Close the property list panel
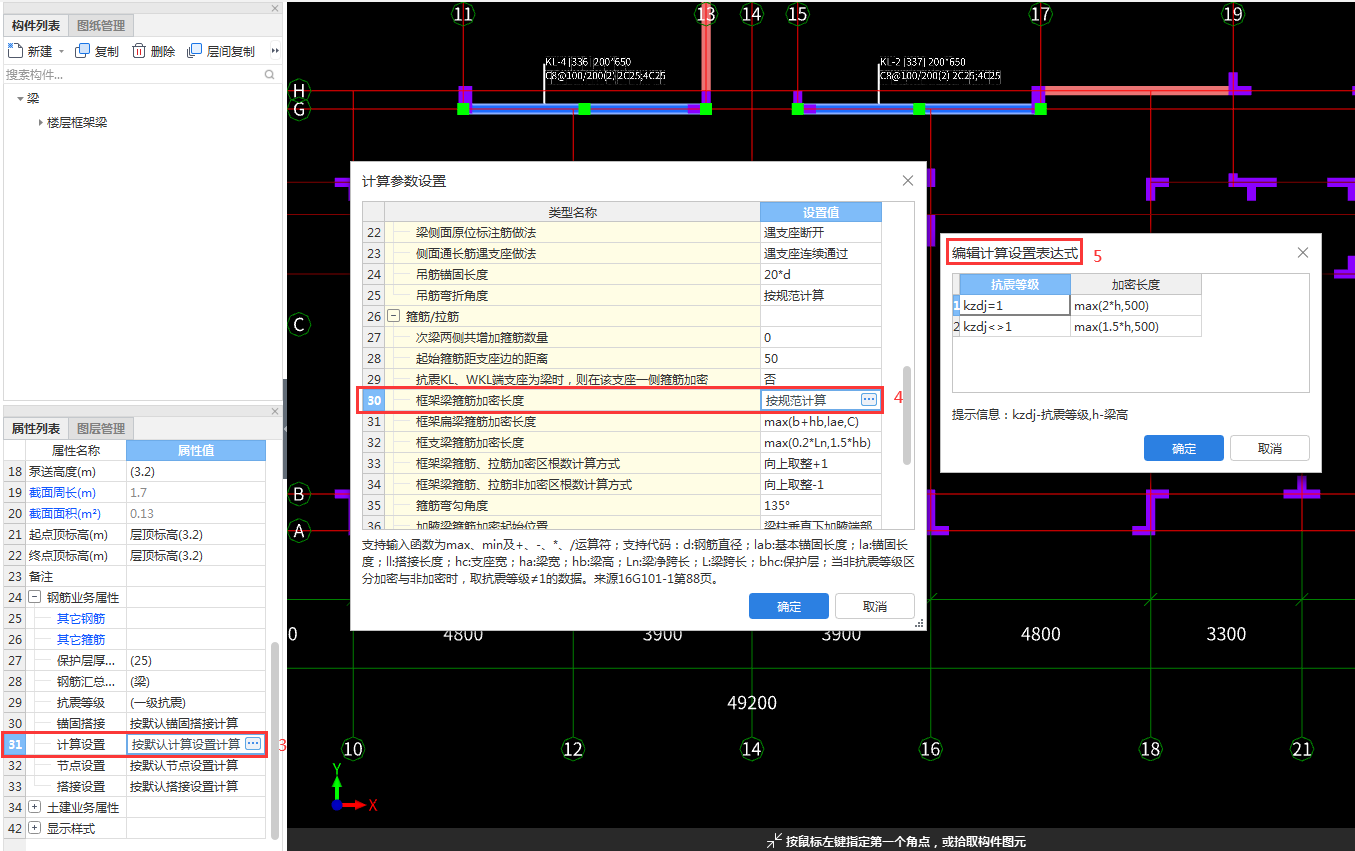 (275, 411)
